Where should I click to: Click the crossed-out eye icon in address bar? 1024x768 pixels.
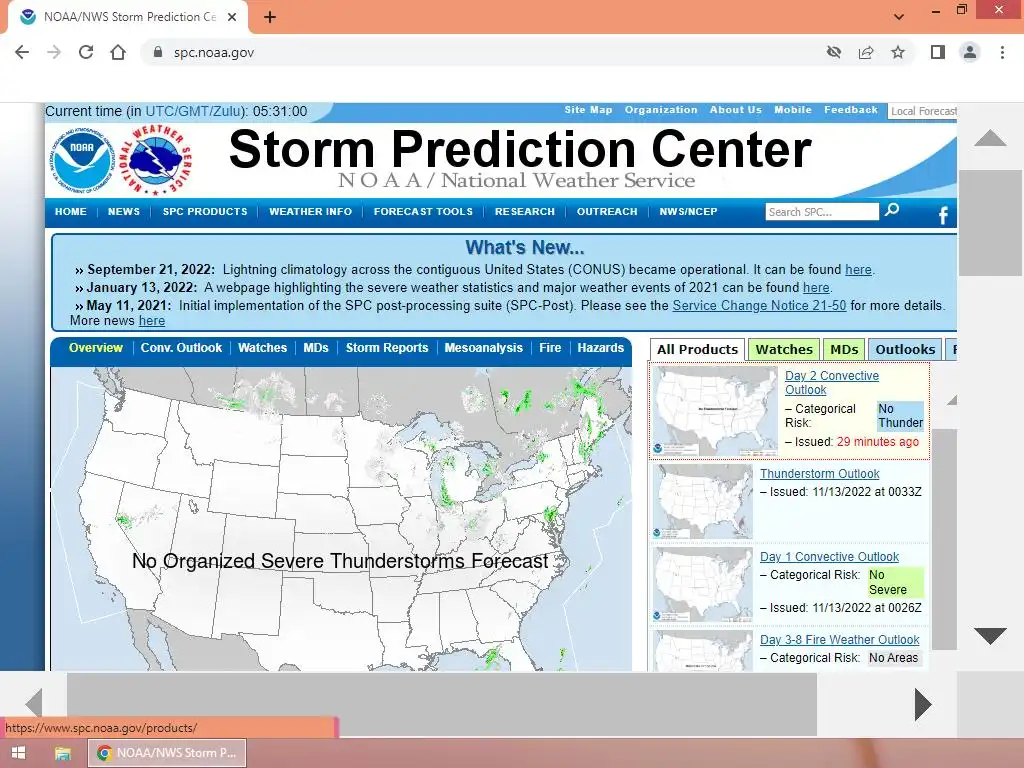[834, 52]
